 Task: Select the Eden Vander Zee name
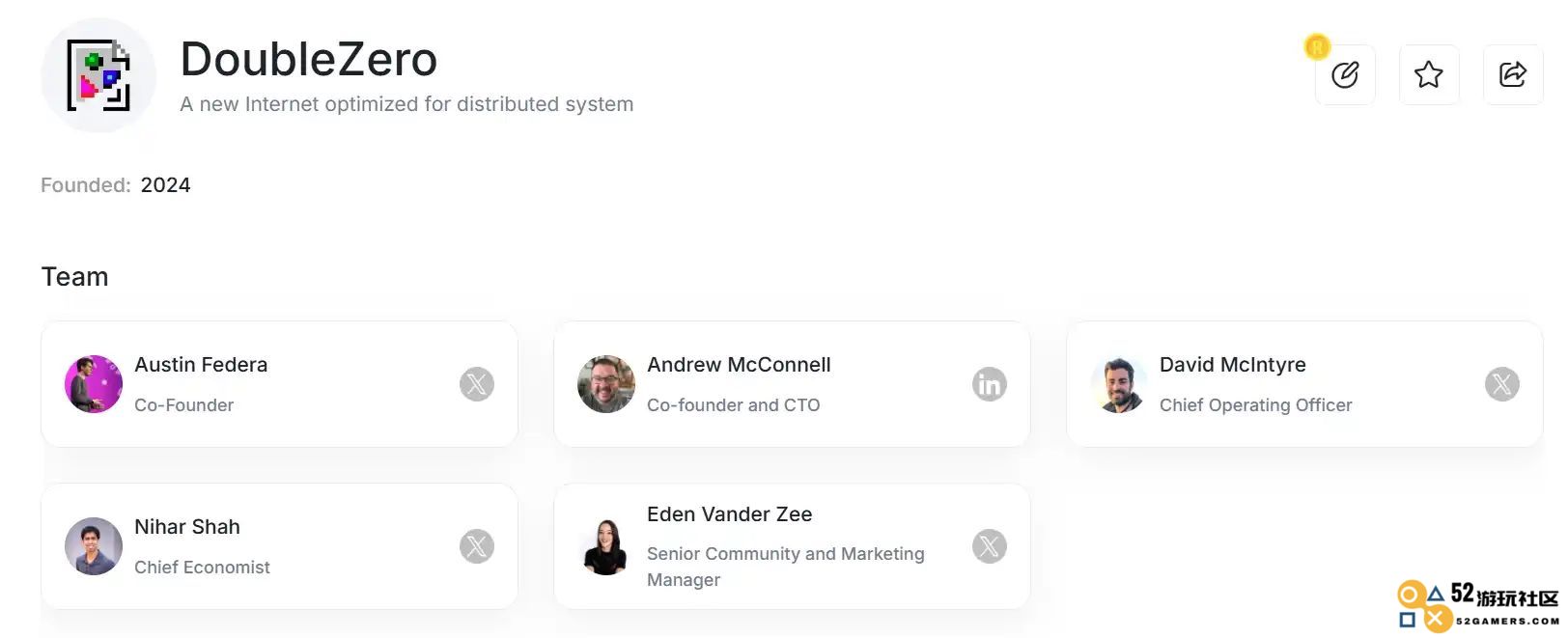pos(730,514)
